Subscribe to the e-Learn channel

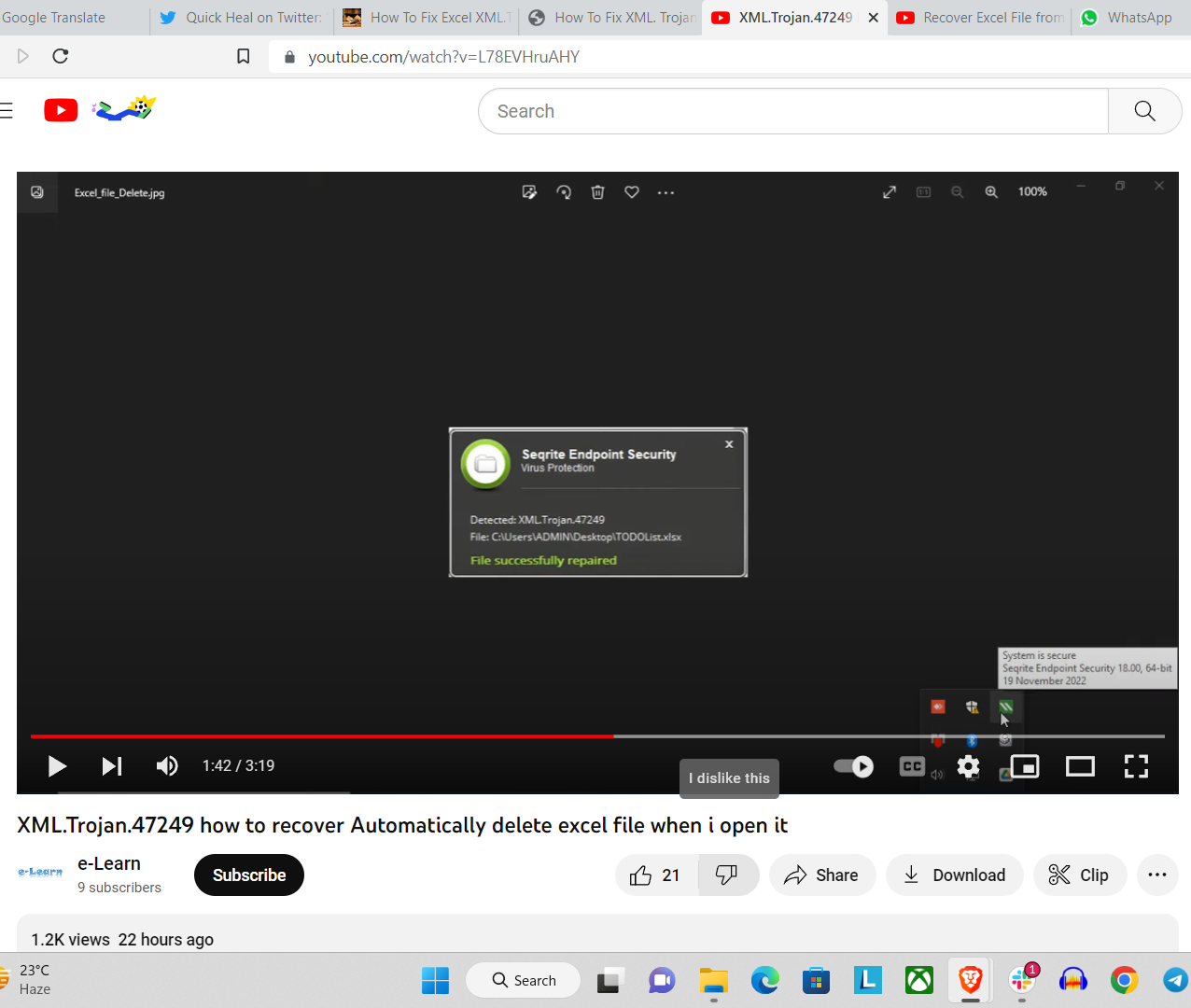pos(249,875)
